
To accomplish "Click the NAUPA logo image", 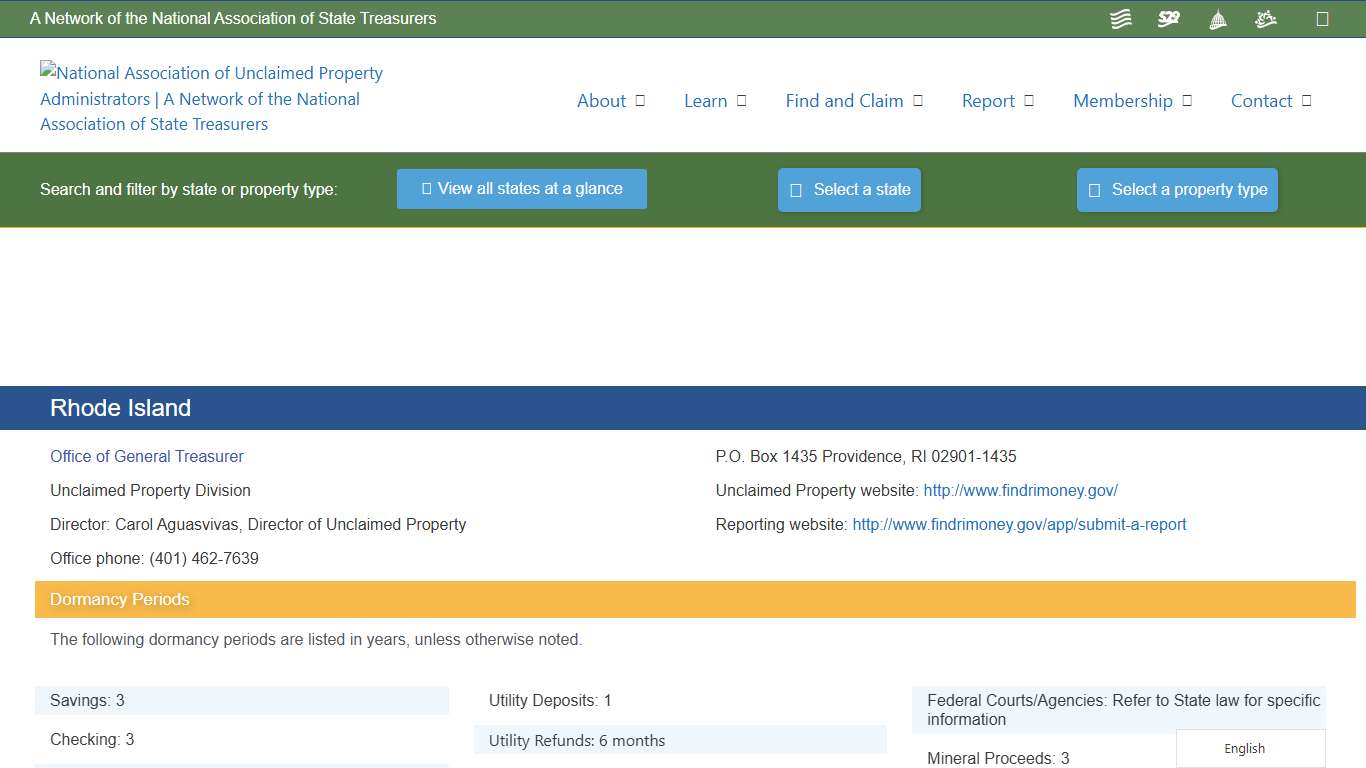I will point(210,98).
